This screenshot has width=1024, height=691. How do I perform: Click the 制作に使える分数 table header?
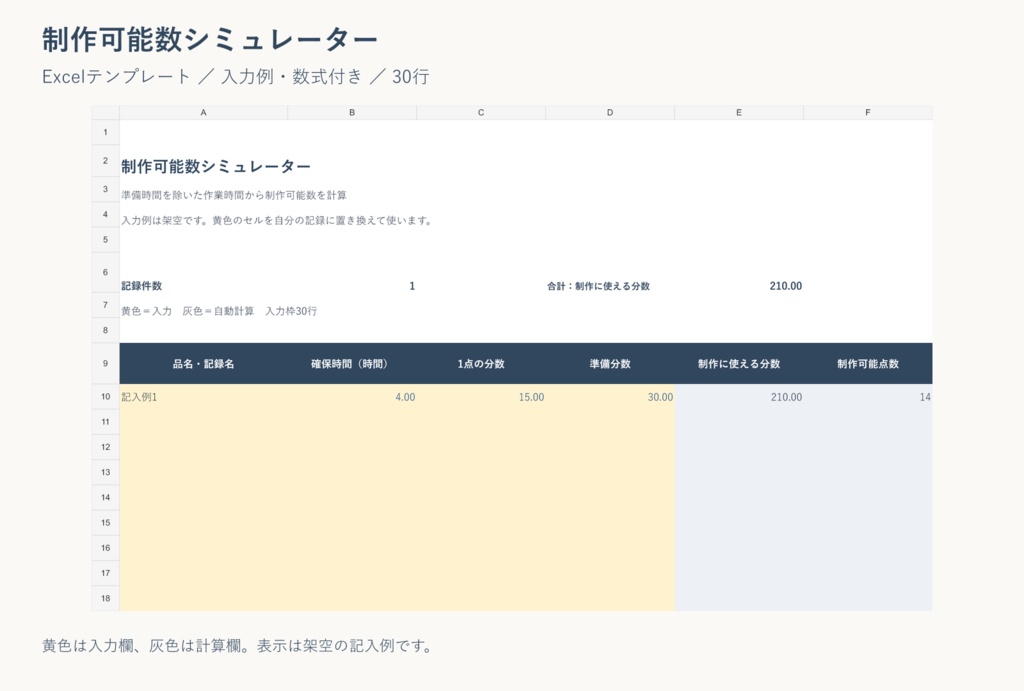[739, 363]
